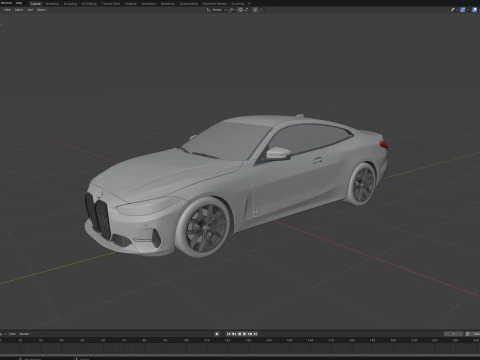Play animation in reverse

(x=239, y=334)
